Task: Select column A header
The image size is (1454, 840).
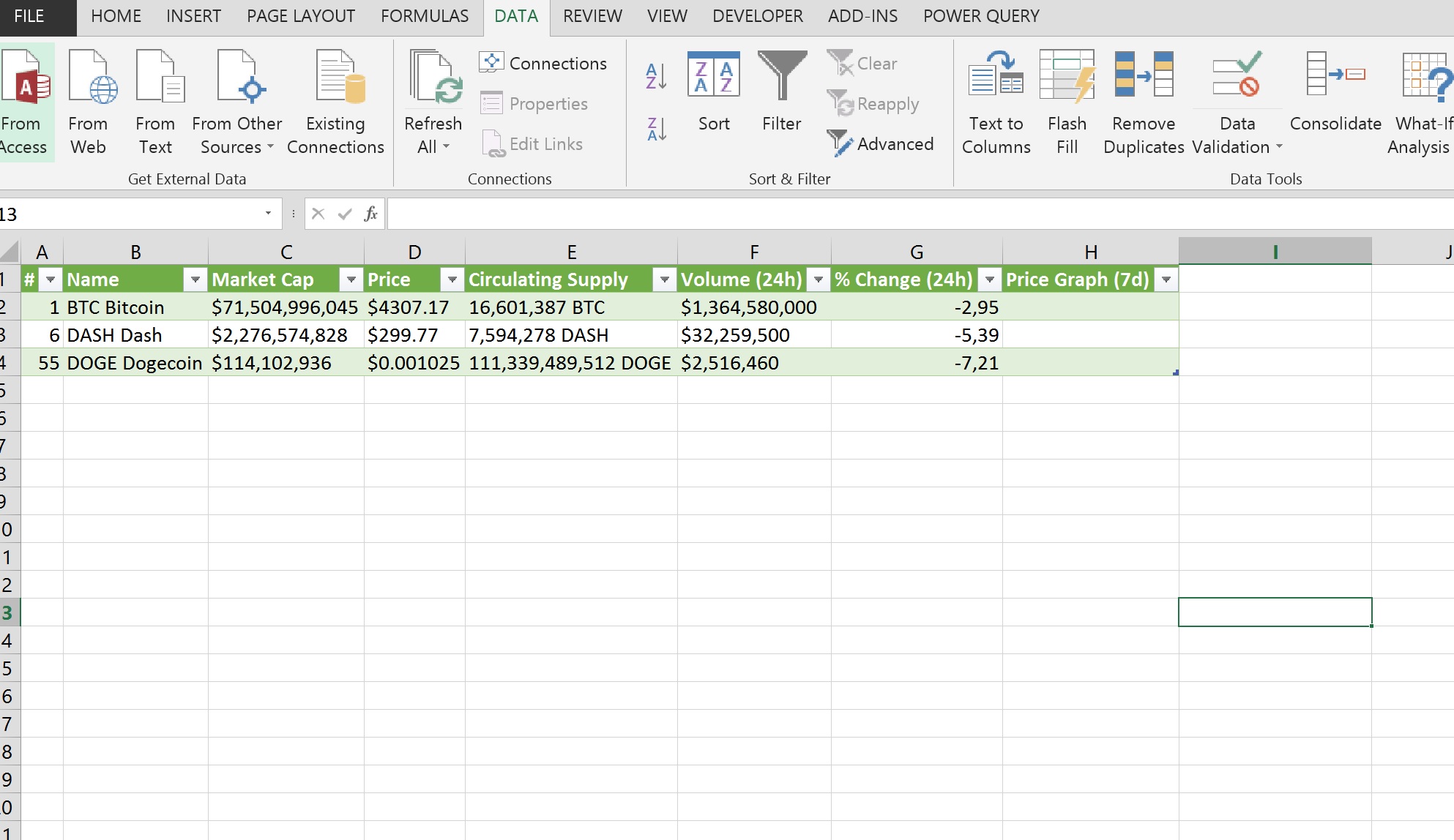Action: (x=42, y=252)
